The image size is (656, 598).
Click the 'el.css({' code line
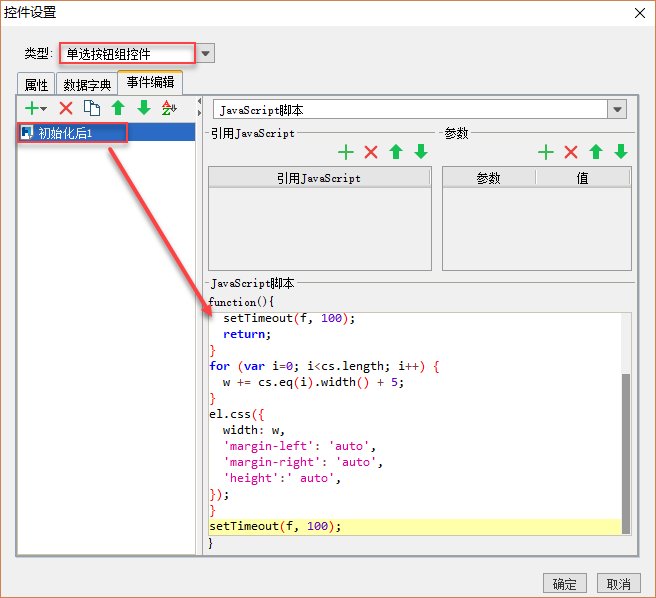[x=237, y=414]
